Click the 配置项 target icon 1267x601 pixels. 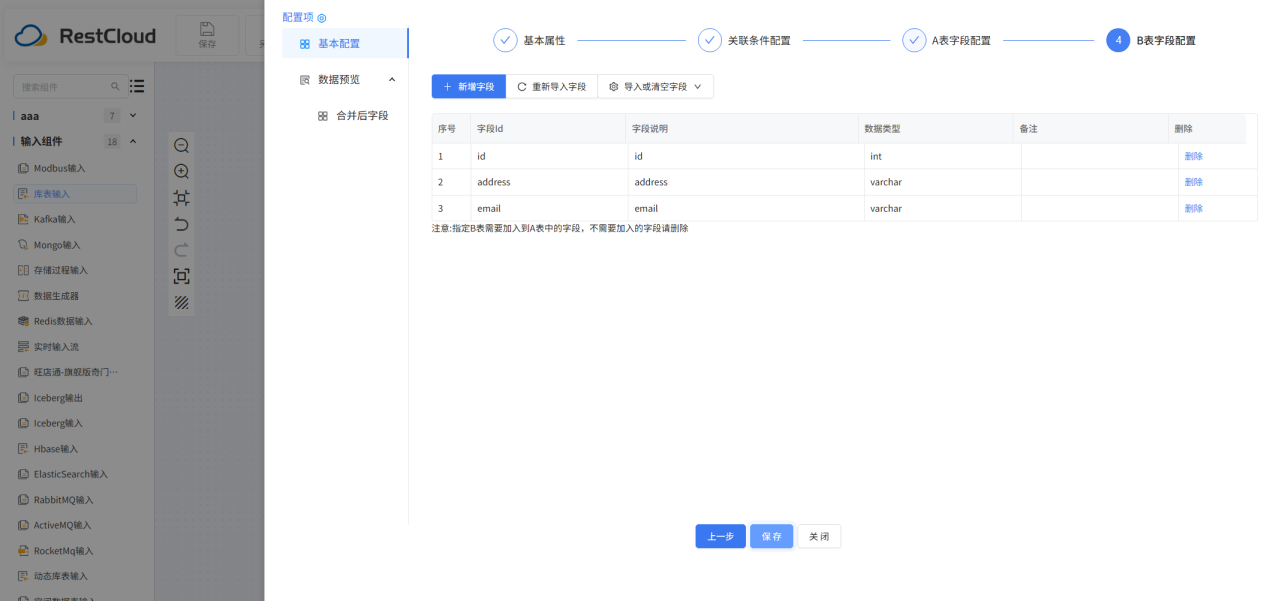pos(322,18)
